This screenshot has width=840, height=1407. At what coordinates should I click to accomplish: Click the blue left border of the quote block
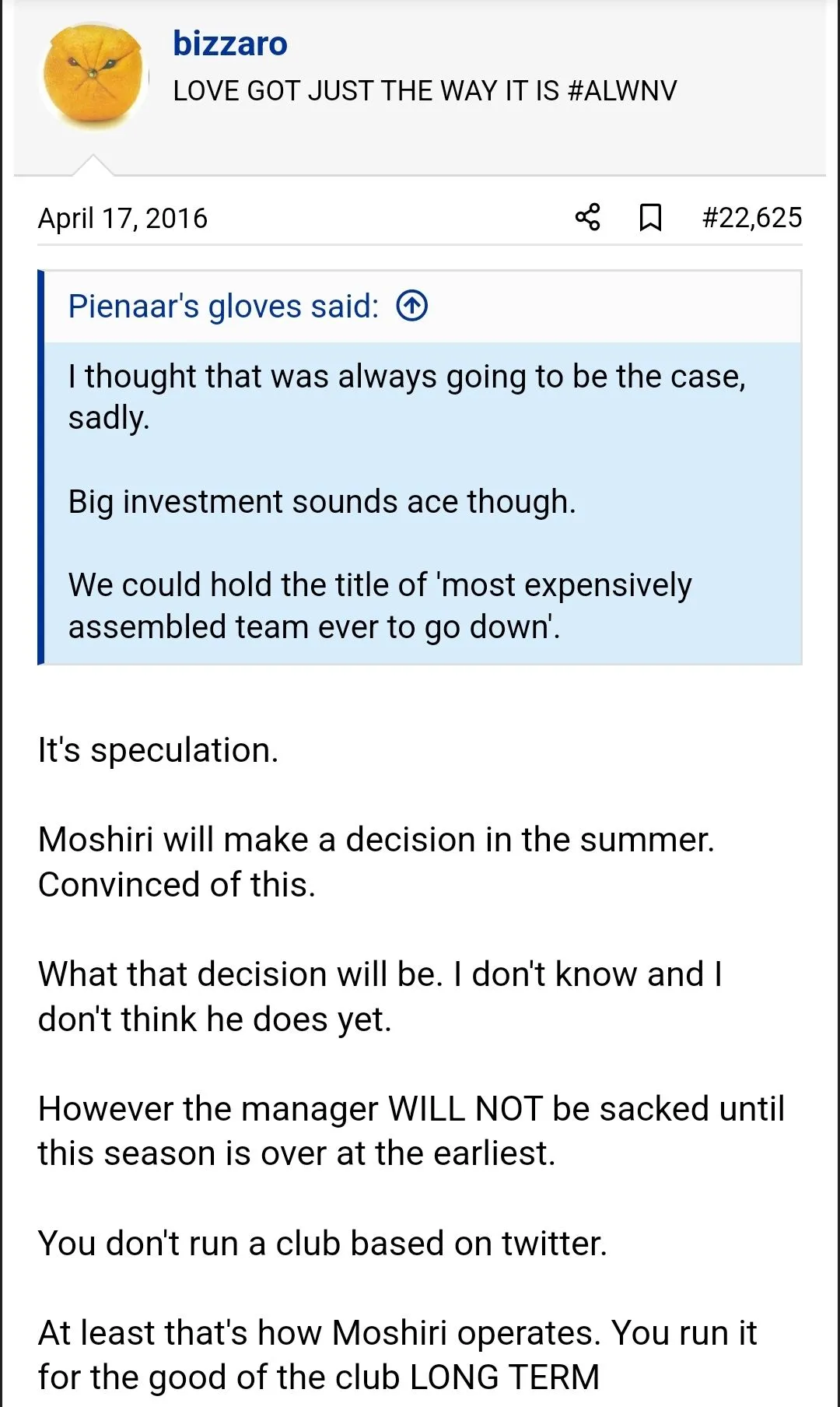pyautogui.click(x=41, y=467)
